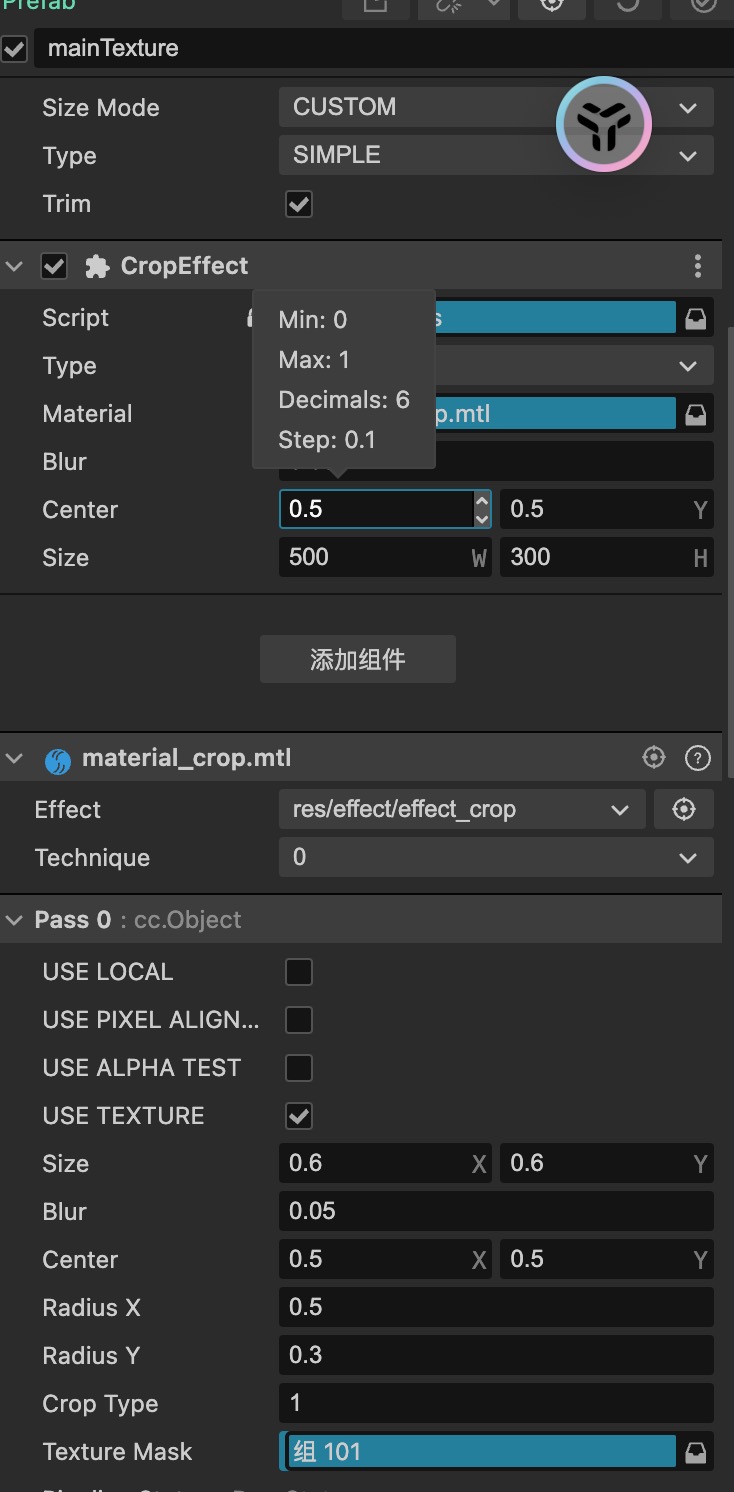Toggle the Trim checkbox
The height and width of the screenshot is (1492, 734).
[x=299, y=204]
